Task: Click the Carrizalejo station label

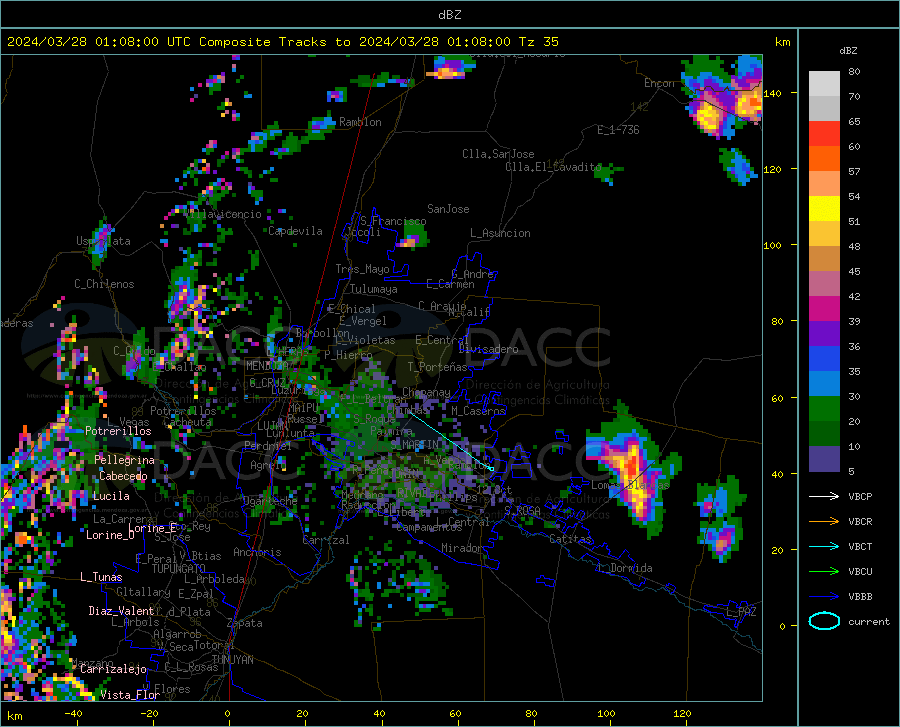Action: pyautogui.click(x=113, y=668)
